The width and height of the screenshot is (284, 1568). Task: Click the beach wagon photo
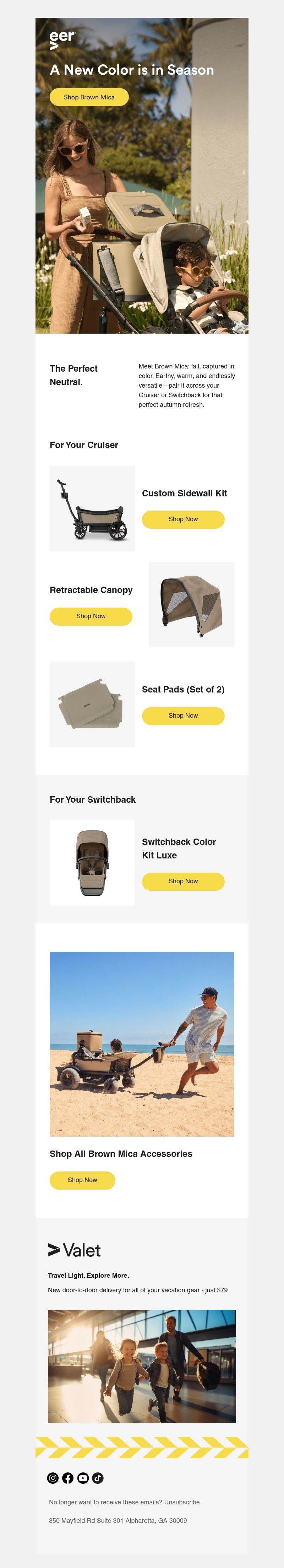[x=142, y=1044]
